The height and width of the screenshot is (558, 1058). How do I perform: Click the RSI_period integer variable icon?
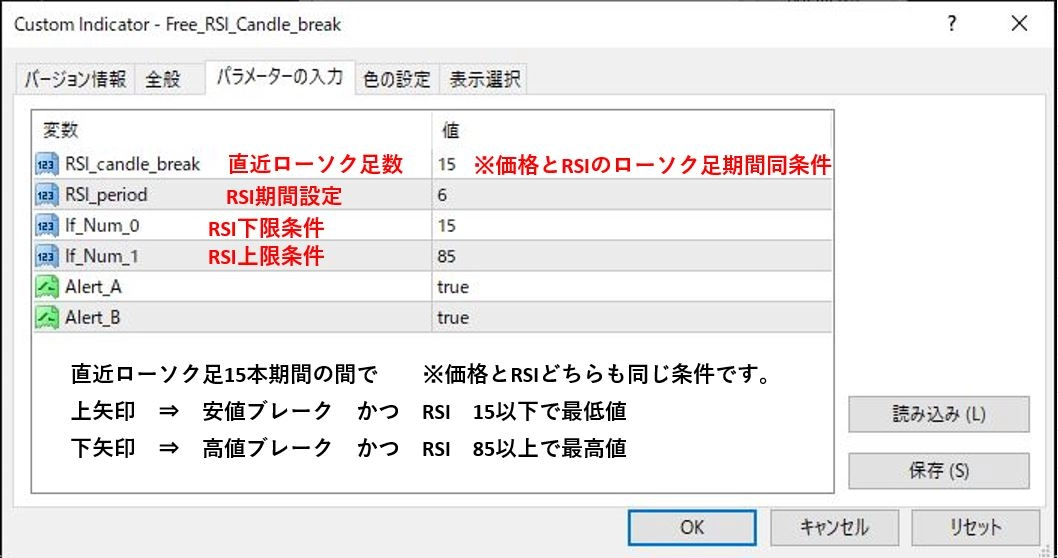click(47, 195)
